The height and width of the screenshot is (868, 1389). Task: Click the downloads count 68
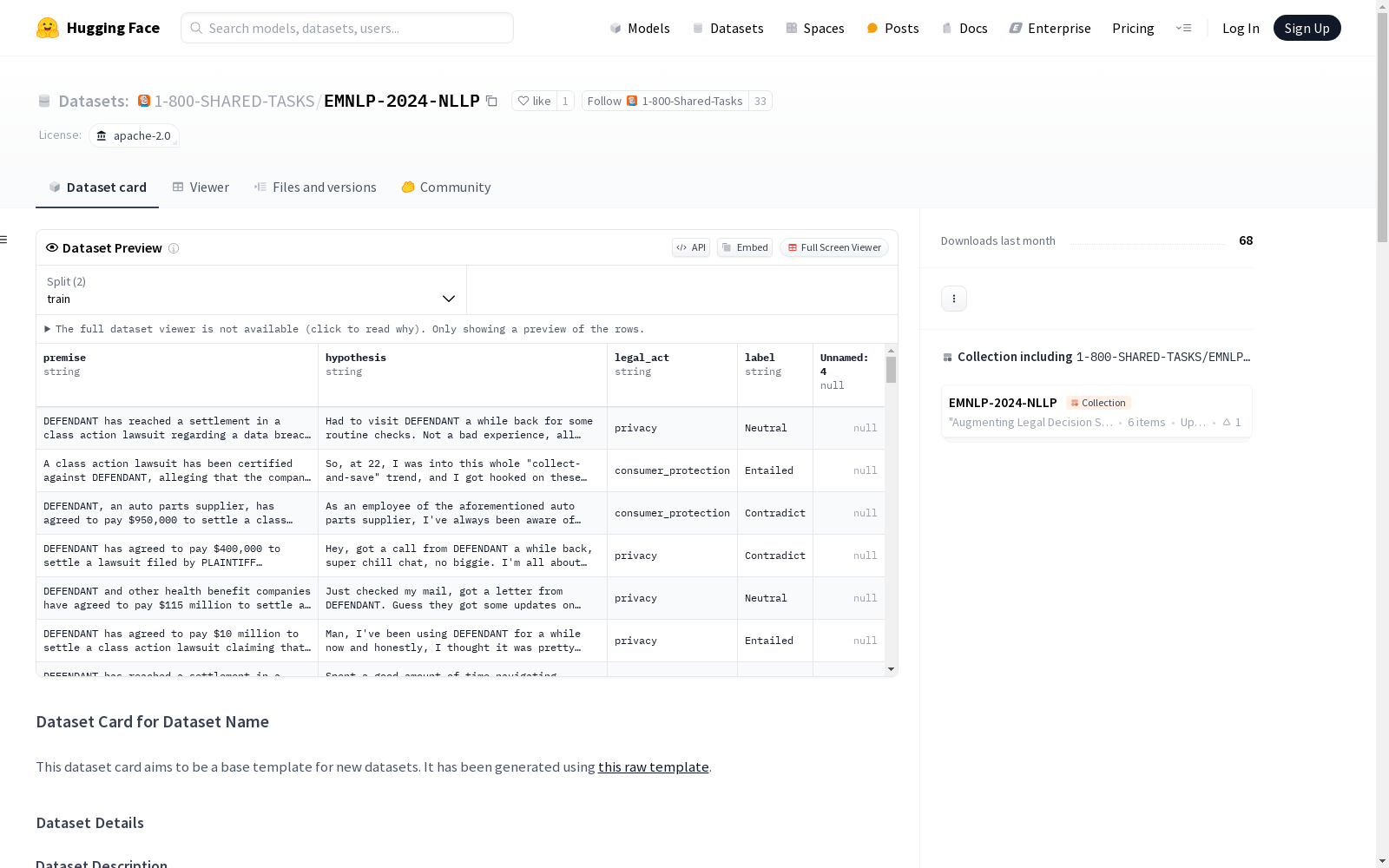pyautogui.click(x=1246, y=240)
